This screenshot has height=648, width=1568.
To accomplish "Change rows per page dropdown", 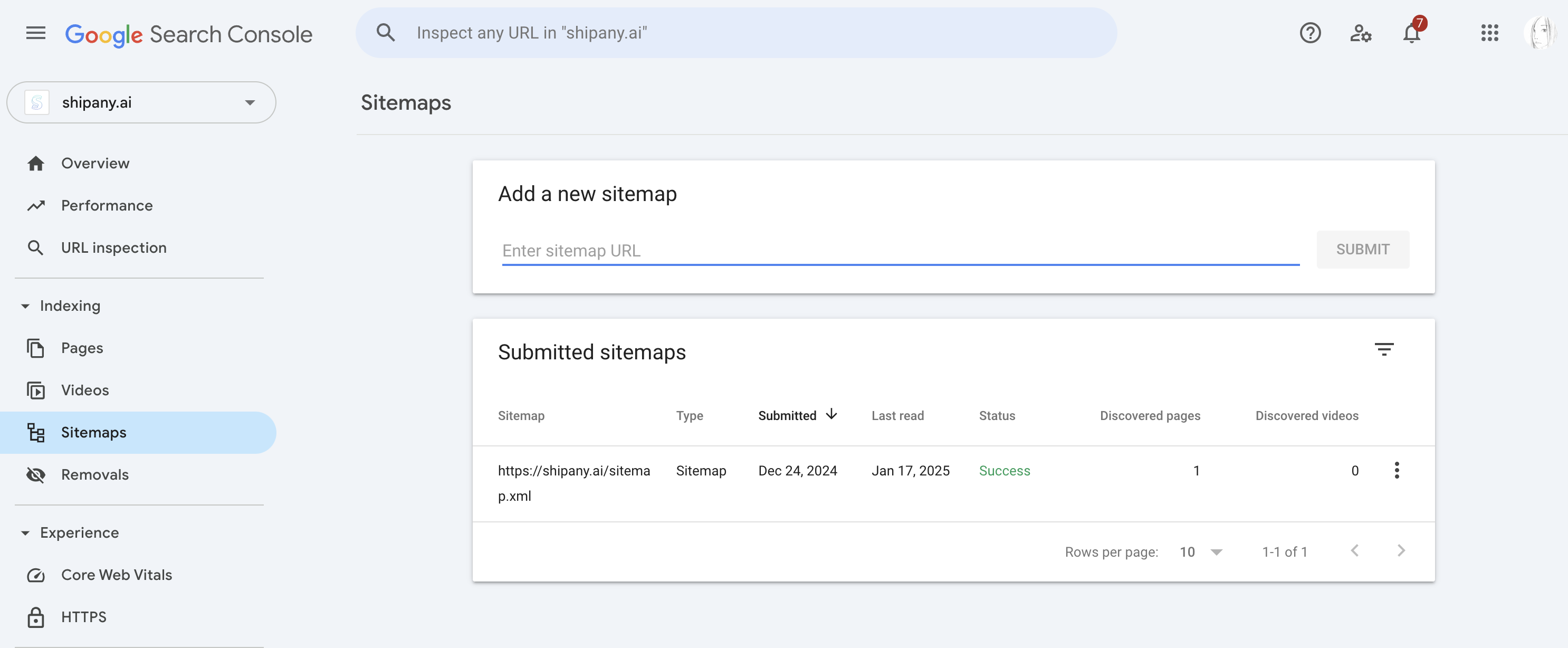I will pyautogui.click(x=1200, y=552).
